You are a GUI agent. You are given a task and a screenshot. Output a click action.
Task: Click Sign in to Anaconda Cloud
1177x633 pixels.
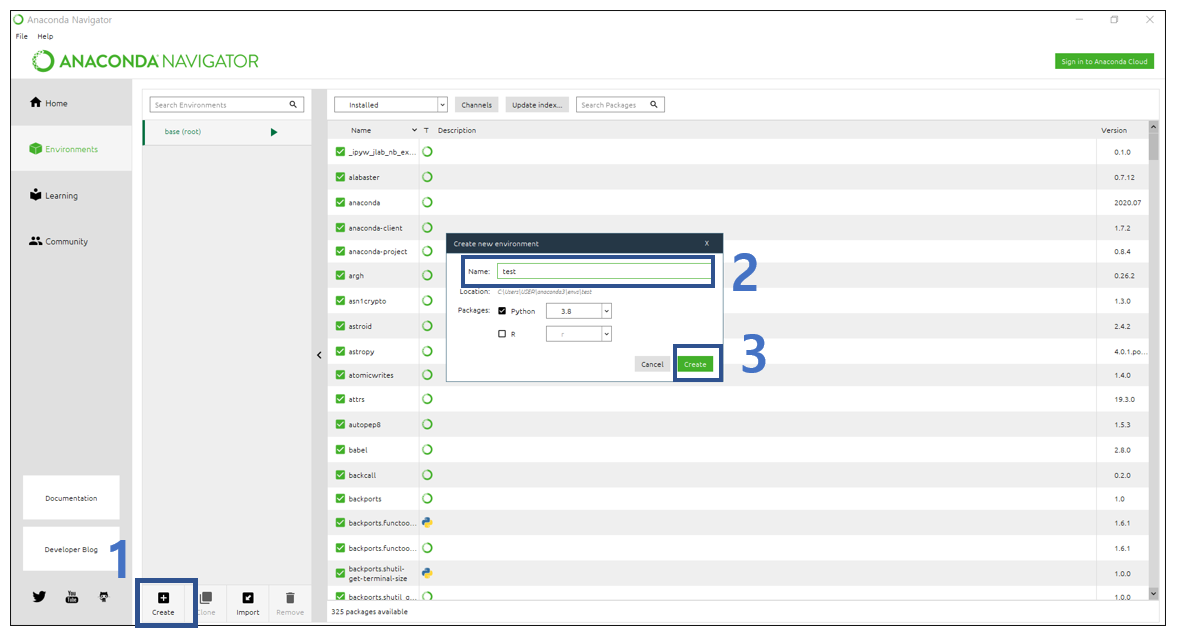(1104, 62)
